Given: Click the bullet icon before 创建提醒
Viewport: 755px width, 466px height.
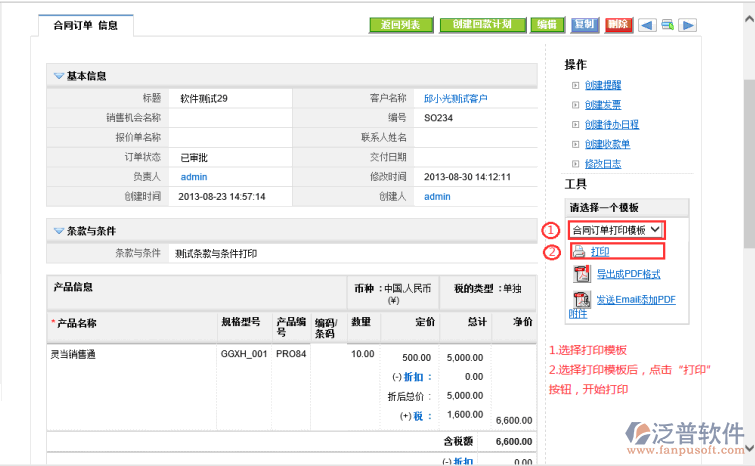Looking at the screenshot, I should click(x=575, y=86).
